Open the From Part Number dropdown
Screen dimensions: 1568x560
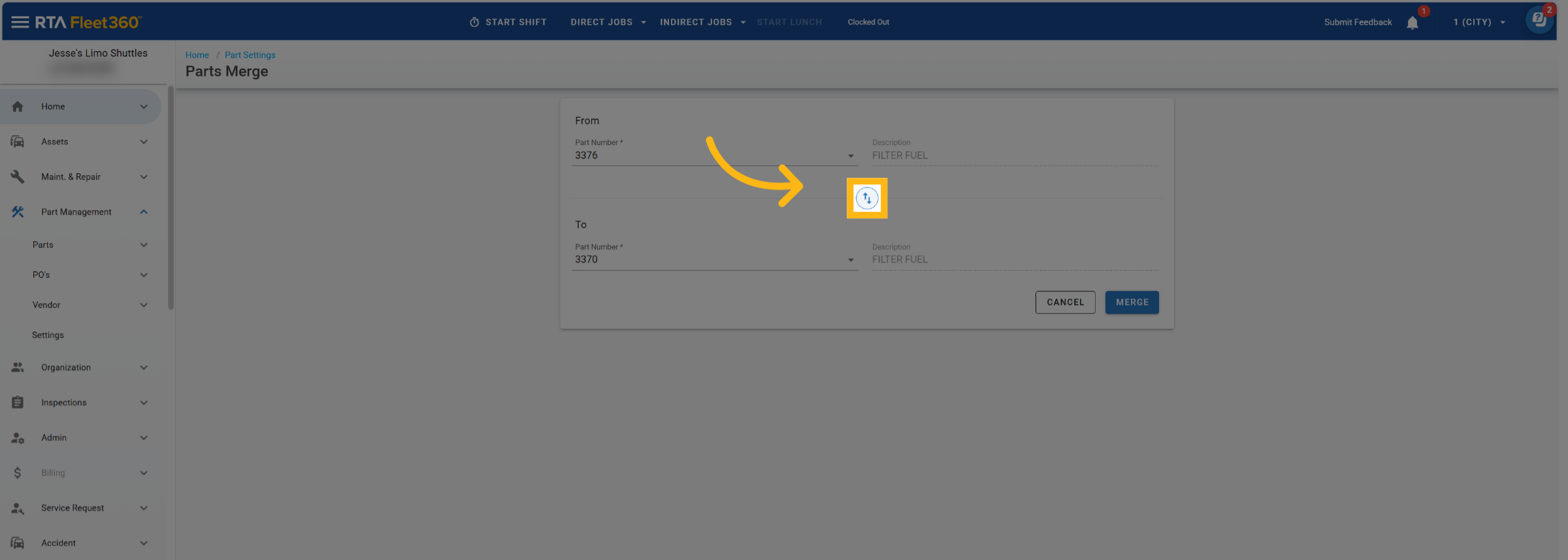pos(850,156)
